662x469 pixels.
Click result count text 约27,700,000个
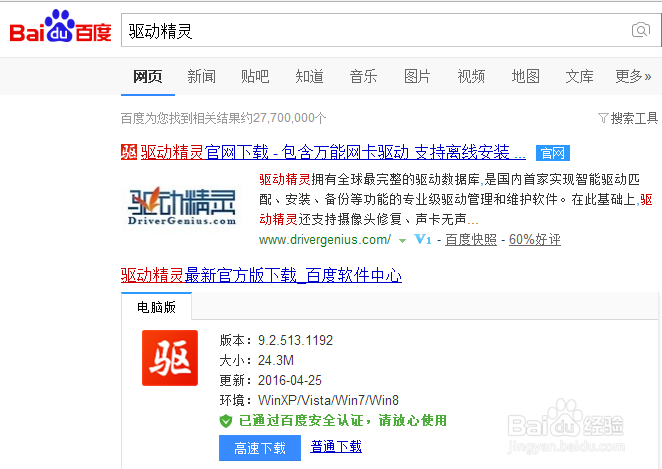point(285,118)
